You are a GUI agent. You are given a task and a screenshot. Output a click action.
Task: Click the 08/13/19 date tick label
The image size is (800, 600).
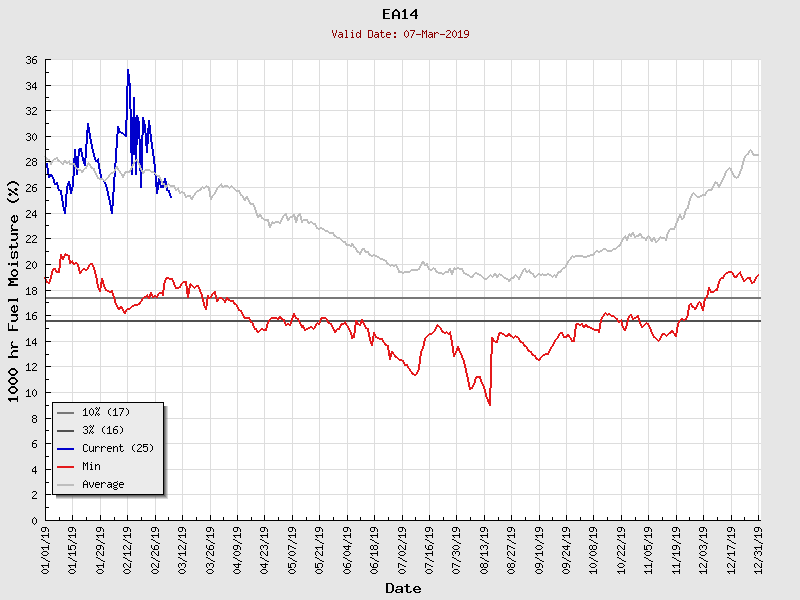click(x=484, y=548)
